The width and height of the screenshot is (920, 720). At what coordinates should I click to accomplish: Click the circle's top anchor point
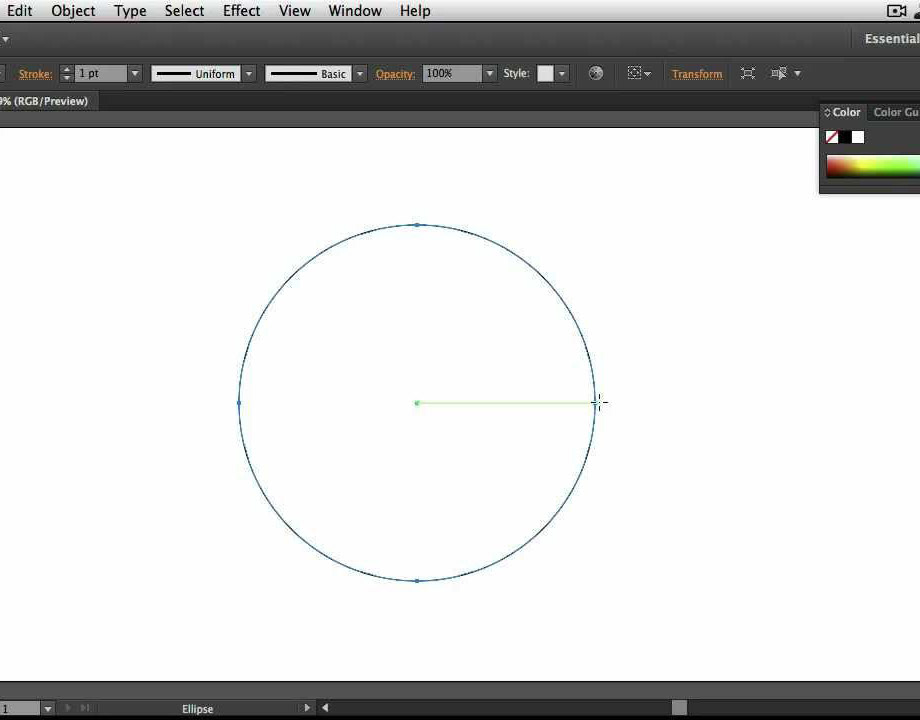coord(417,225)
